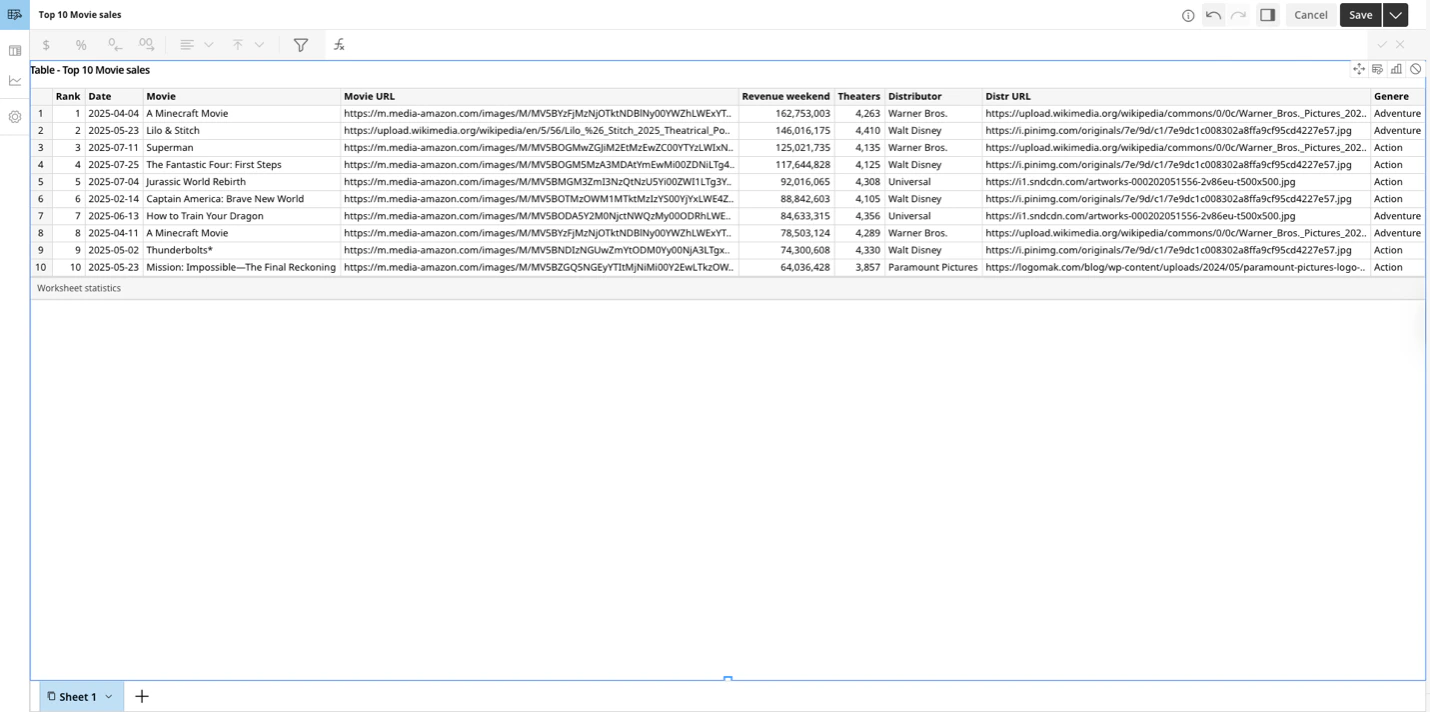Discard formula with X icon

coord(1400,45)
